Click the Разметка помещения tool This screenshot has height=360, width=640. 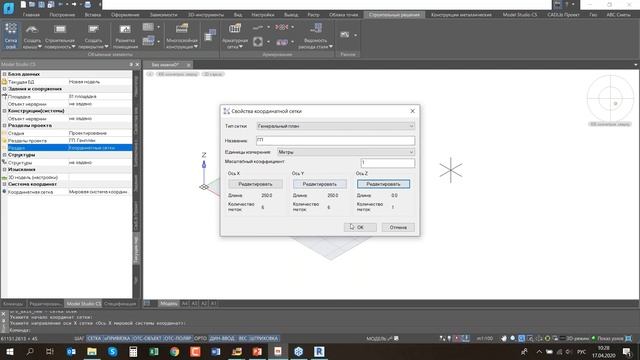click(125, 36)
